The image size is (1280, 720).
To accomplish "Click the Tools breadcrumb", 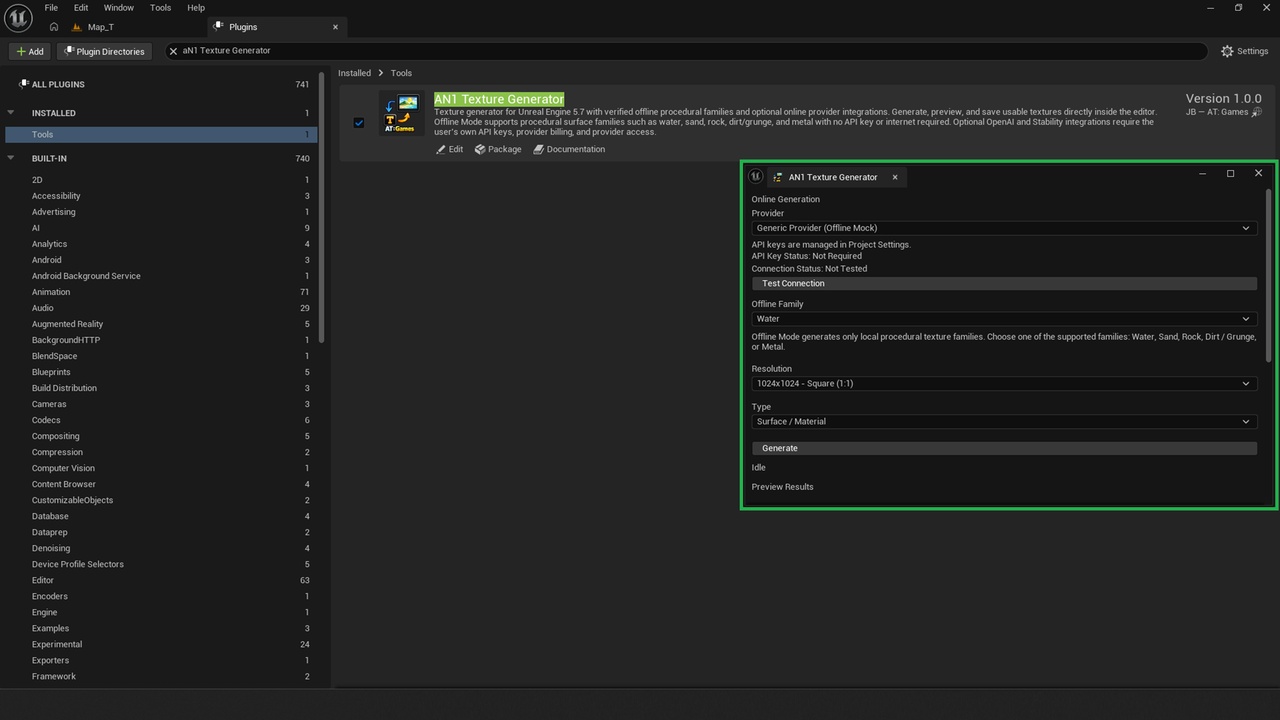I will tap(401, 73).
